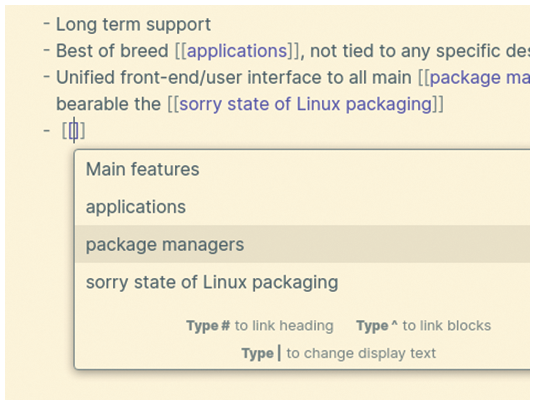
Task: Click the text 'not tied to any specific'
Action: tap(371, 51)
